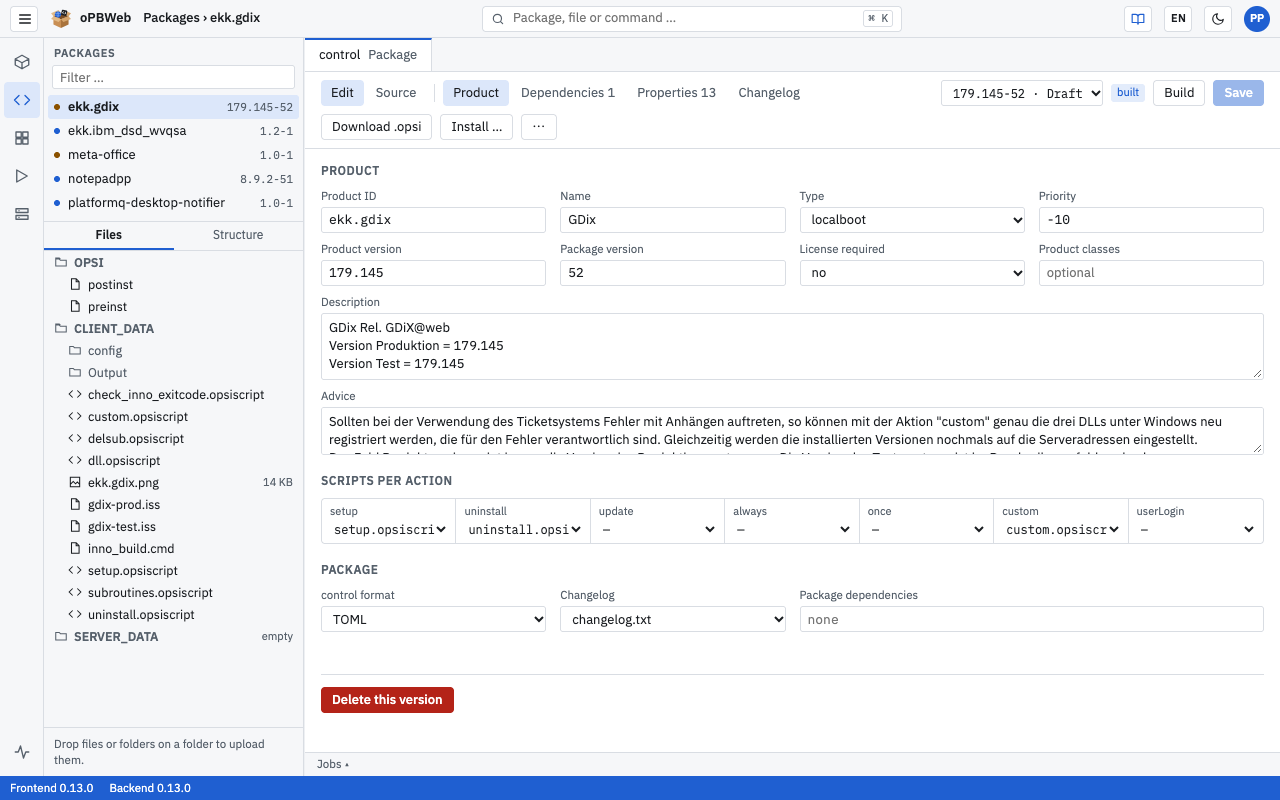Click the image icon next to ekk.gdix.png
Screen dimensions: 1280x800
75,483
